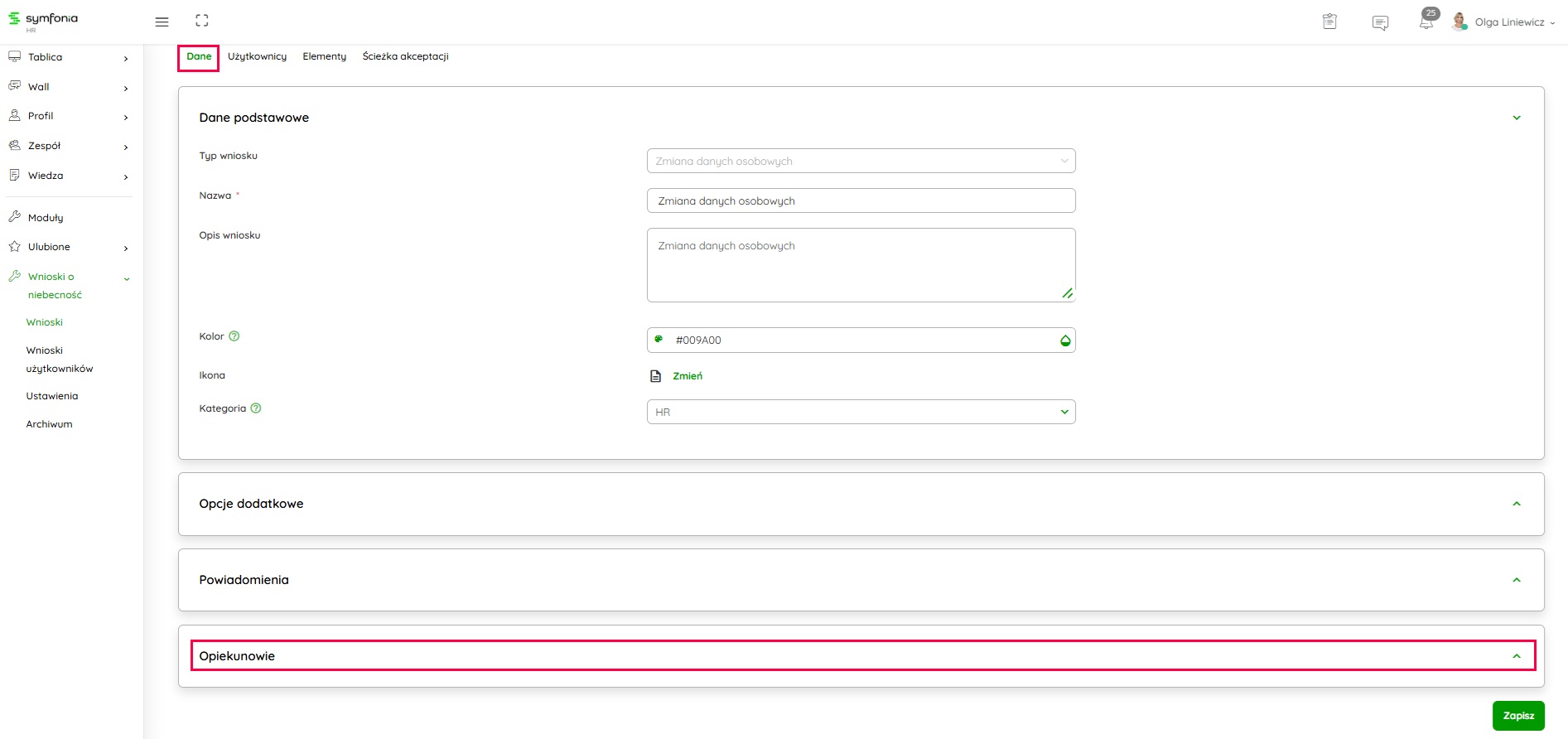Expand the Opiekunowie section

point(861,656)
